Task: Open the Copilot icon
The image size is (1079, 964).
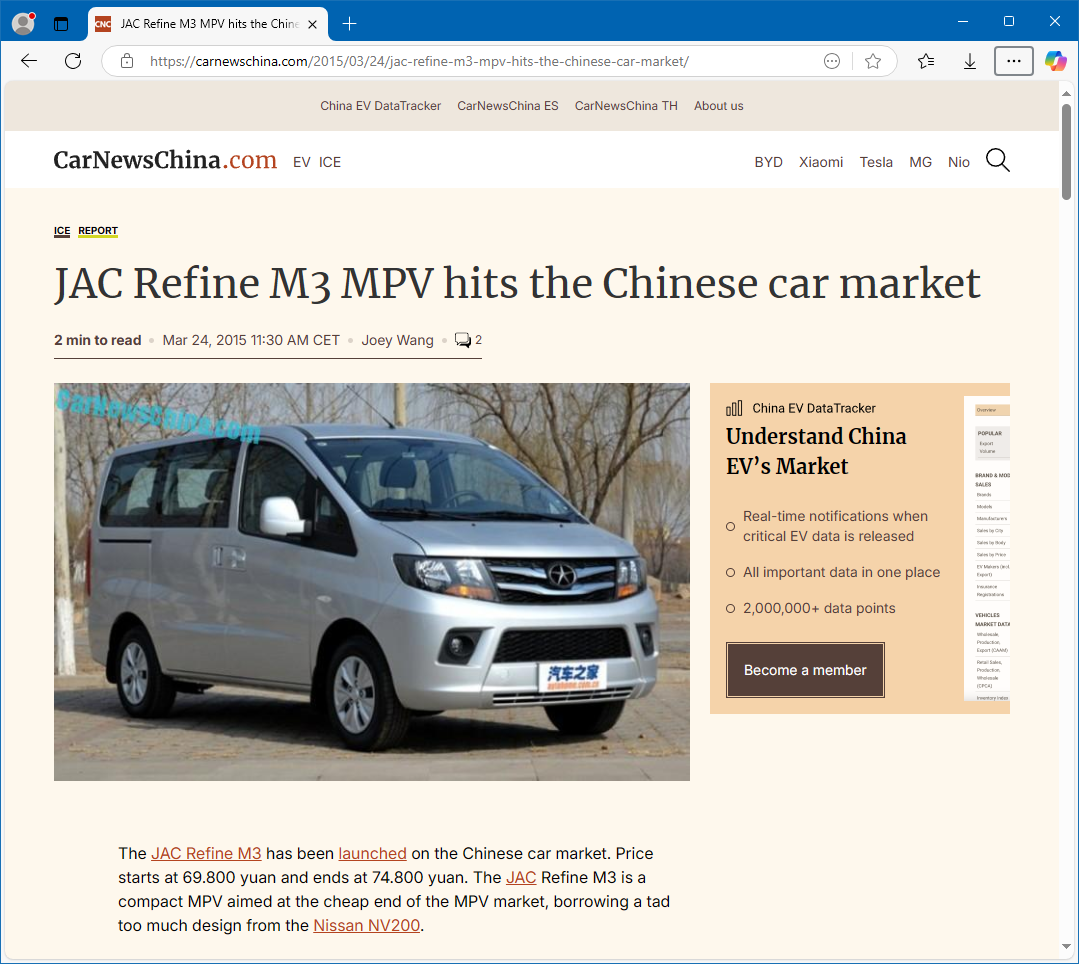Action: tap(1055, 61)
